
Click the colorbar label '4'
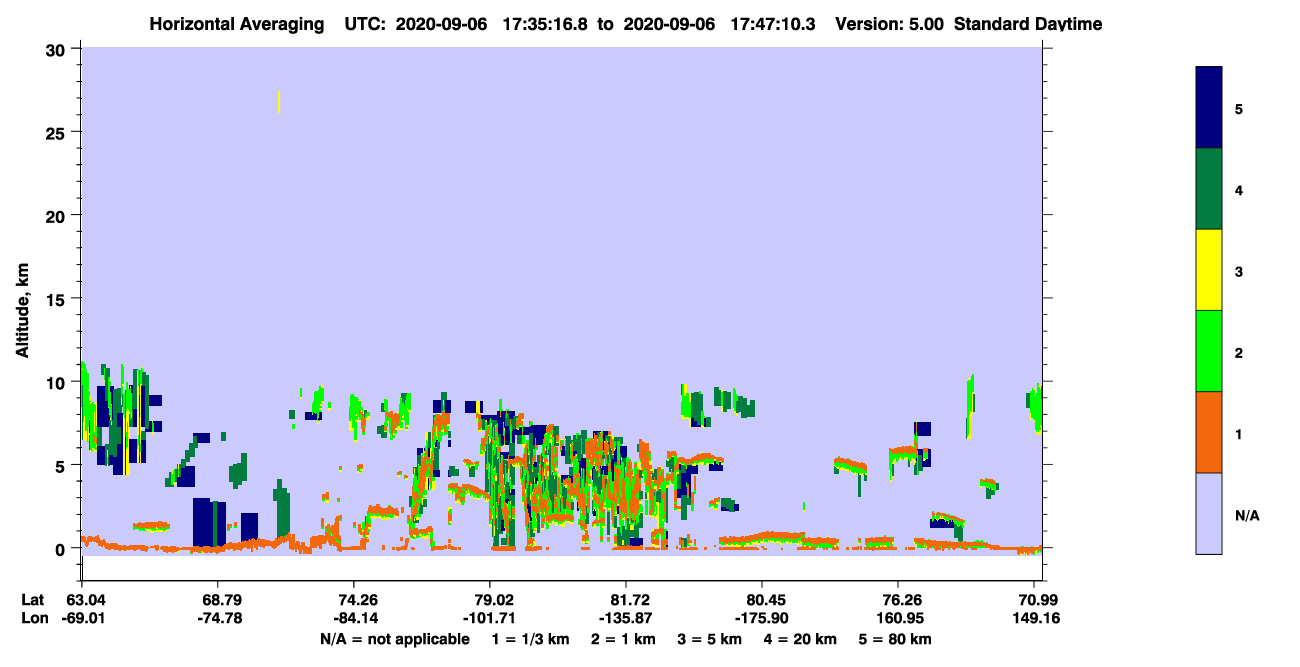pyautogui.click(x=1239, y=190)
